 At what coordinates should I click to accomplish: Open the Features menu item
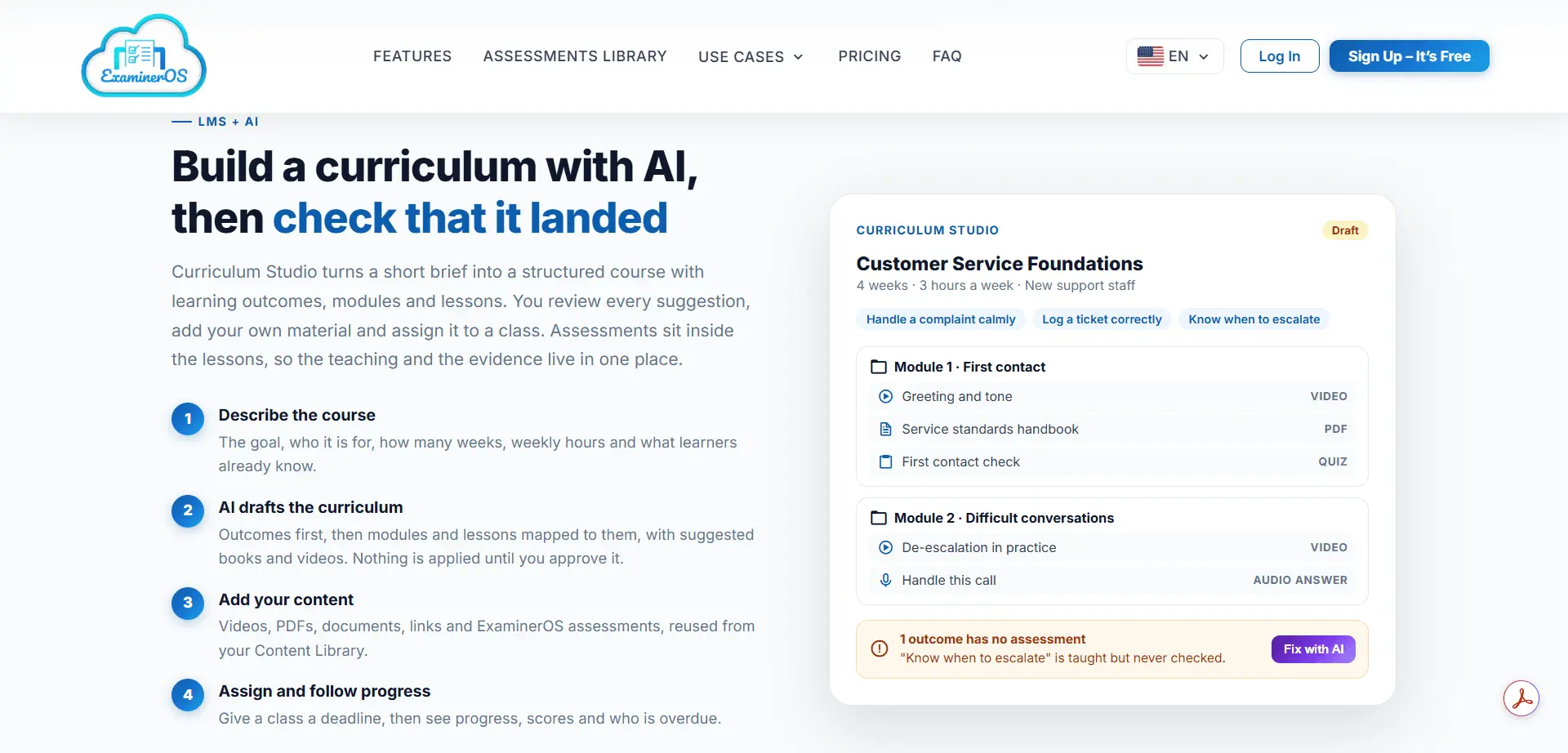(x=412, y=56)
